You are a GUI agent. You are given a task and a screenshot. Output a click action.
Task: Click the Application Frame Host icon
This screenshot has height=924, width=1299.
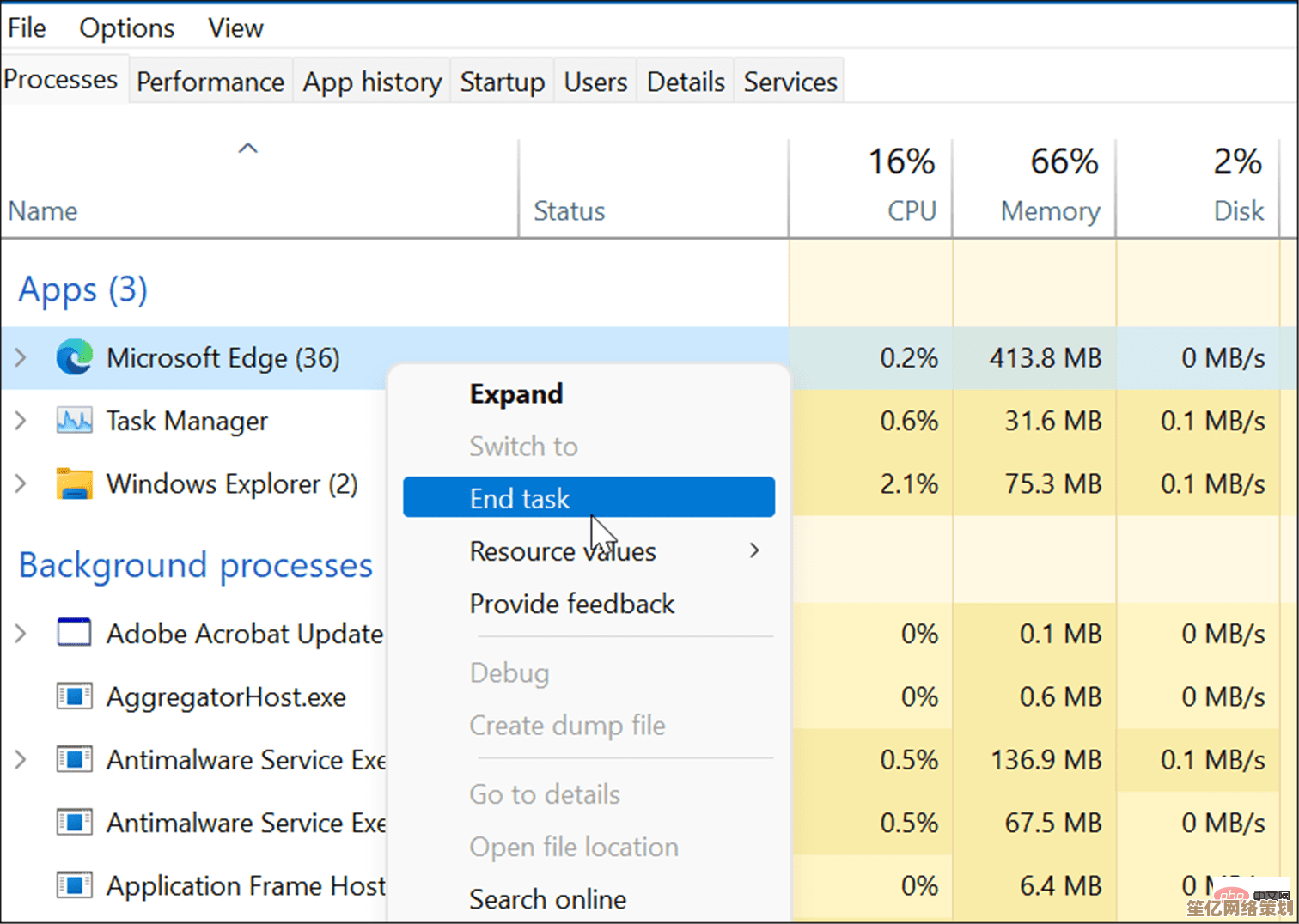(75, 885)
